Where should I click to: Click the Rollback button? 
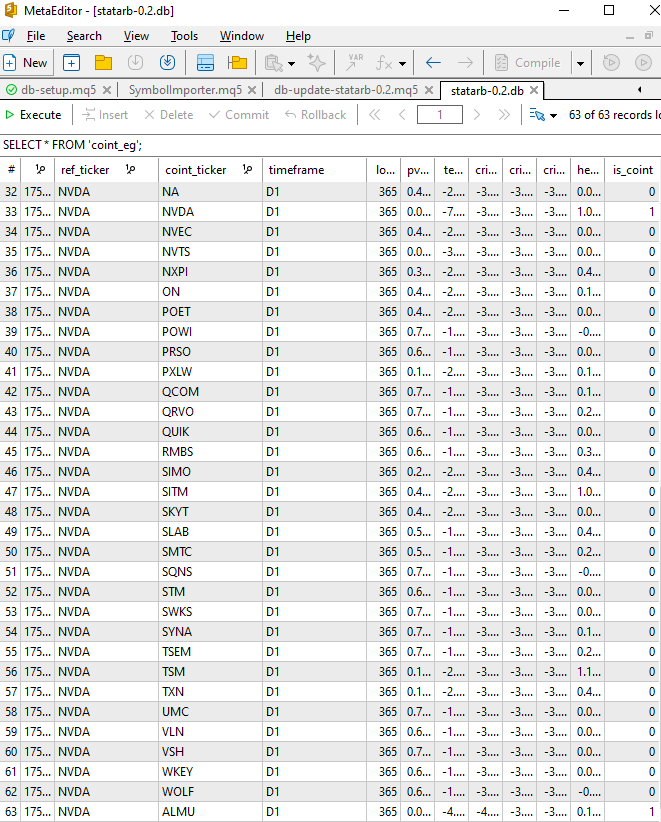tap(316, 115)
